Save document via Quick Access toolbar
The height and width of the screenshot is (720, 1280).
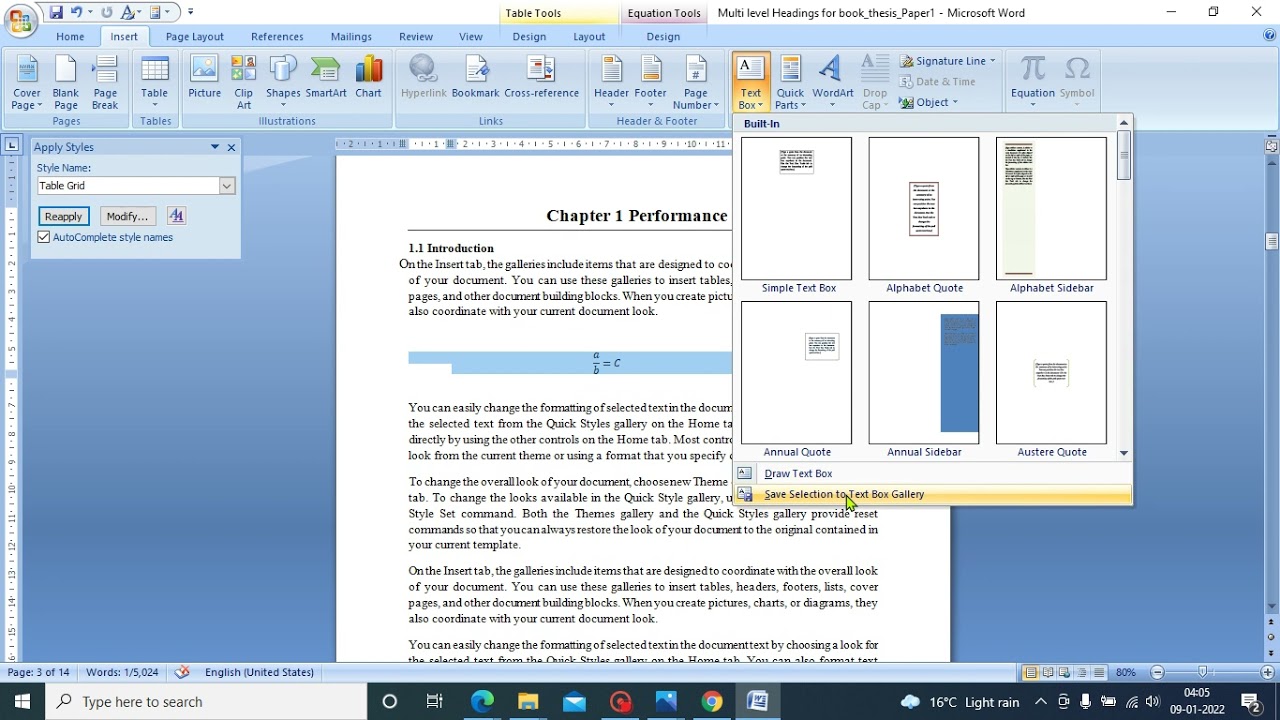56,13
